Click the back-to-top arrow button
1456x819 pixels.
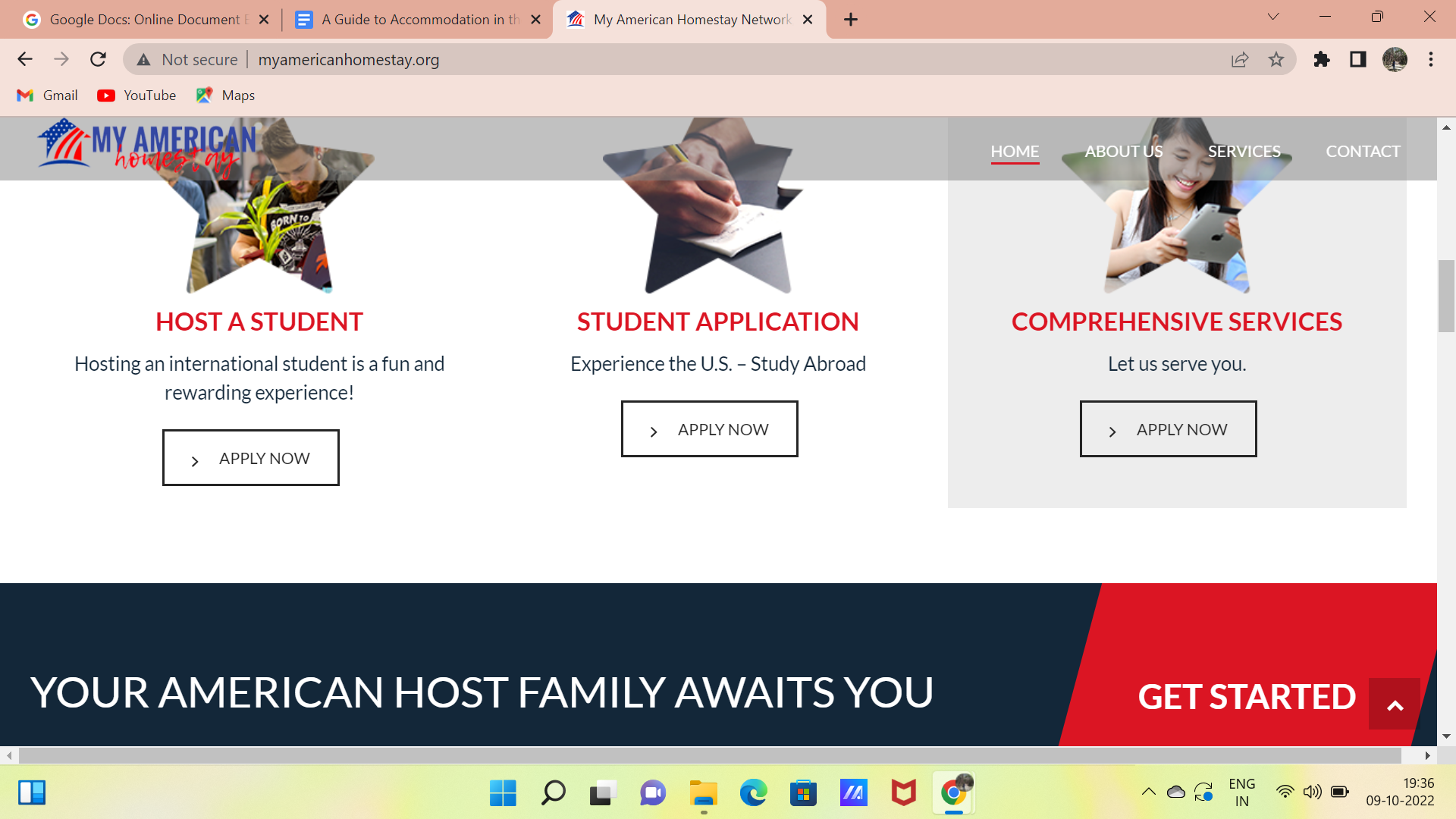coord(1394,704)
